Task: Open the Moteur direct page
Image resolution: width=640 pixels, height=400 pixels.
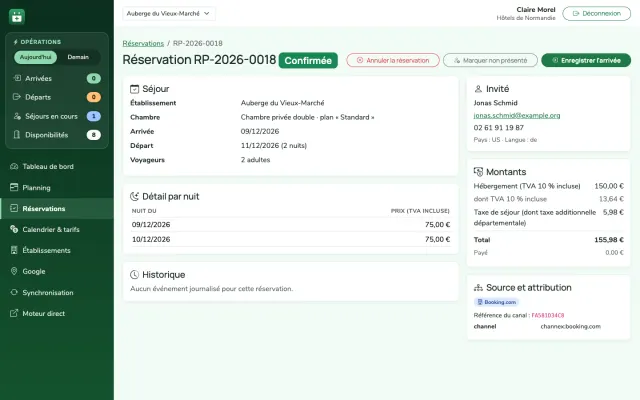Action: pos(57,313)
